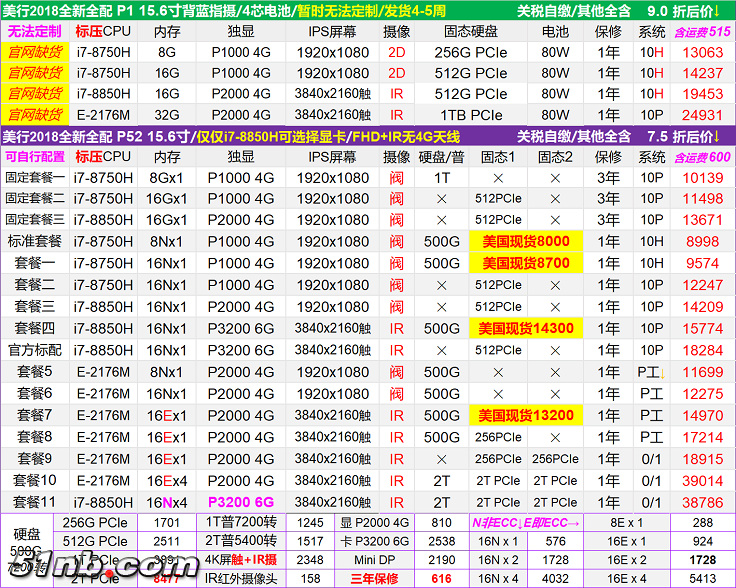Click the 可自行配置 header cell
The height and width of the screenshot is (588, 736).
(35, 157)
